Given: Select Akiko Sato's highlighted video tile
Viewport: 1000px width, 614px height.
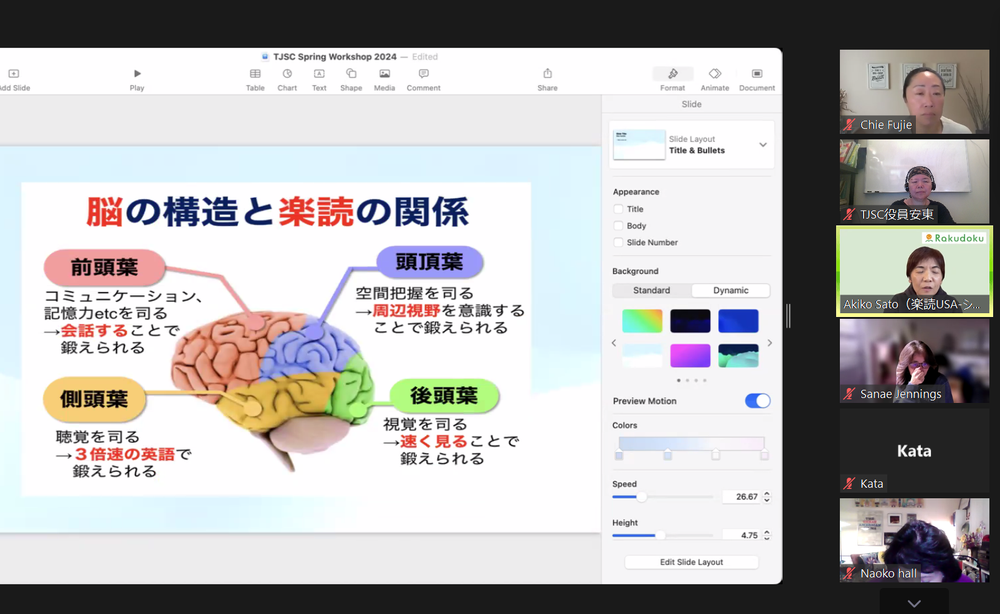Looking at the screenshot, I should point(914,271).
